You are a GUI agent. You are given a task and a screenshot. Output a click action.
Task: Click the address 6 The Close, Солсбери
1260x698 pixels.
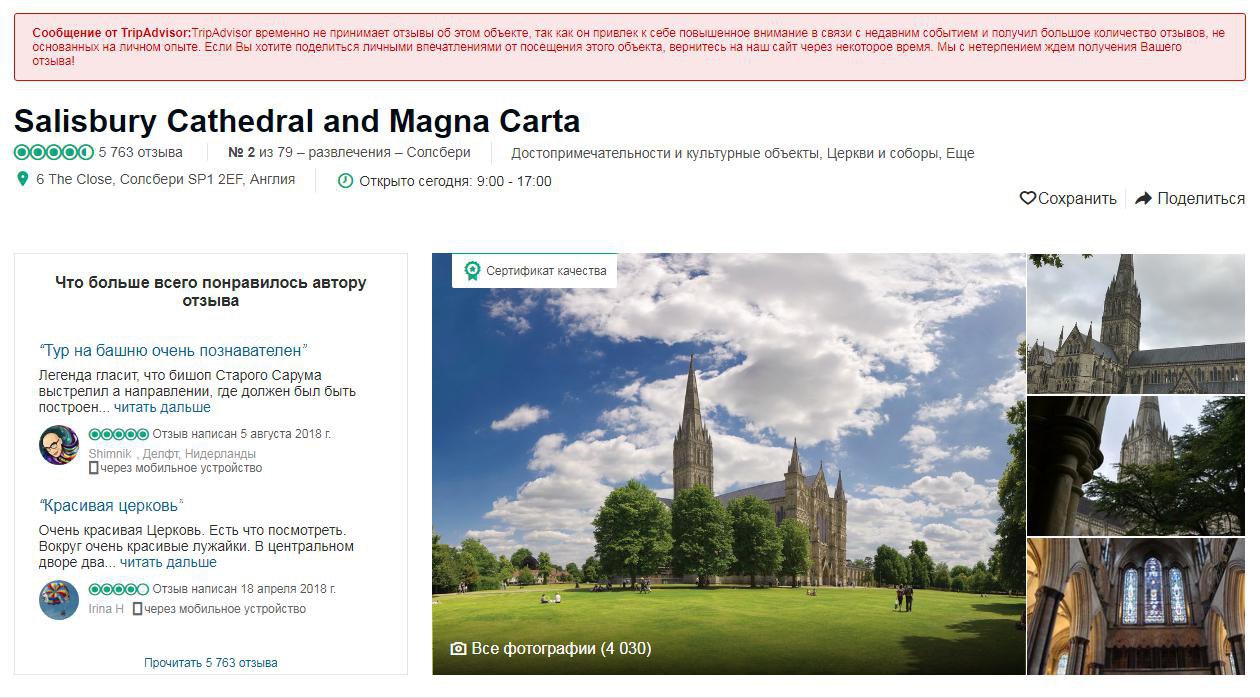tap(165, 179)
